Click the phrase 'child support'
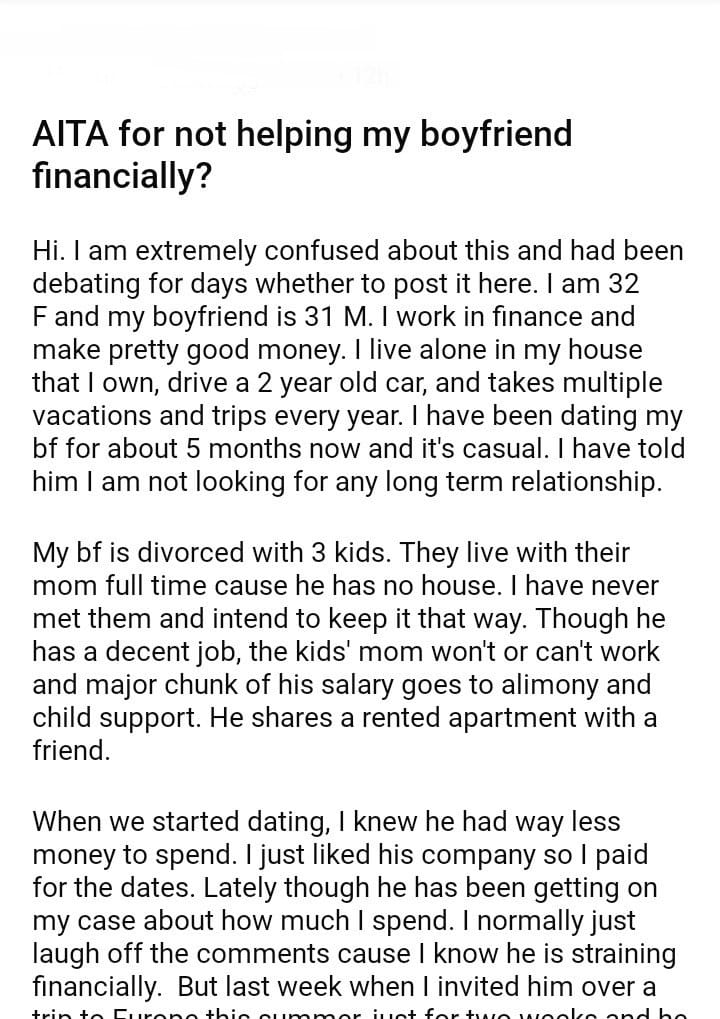Viewport: 720px width, 1019px height. point(128,717)
